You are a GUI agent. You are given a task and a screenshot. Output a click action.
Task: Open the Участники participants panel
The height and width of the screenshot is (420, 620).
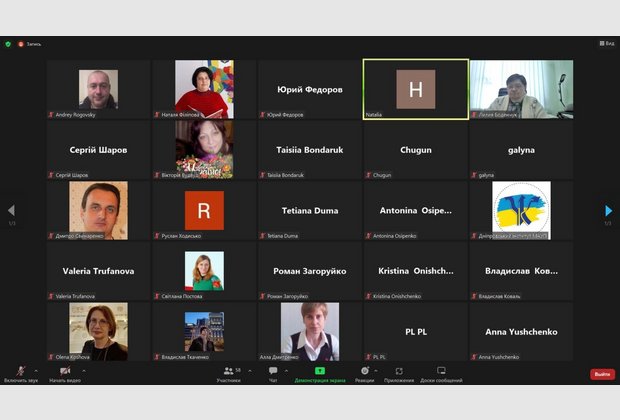pos(229,374)
